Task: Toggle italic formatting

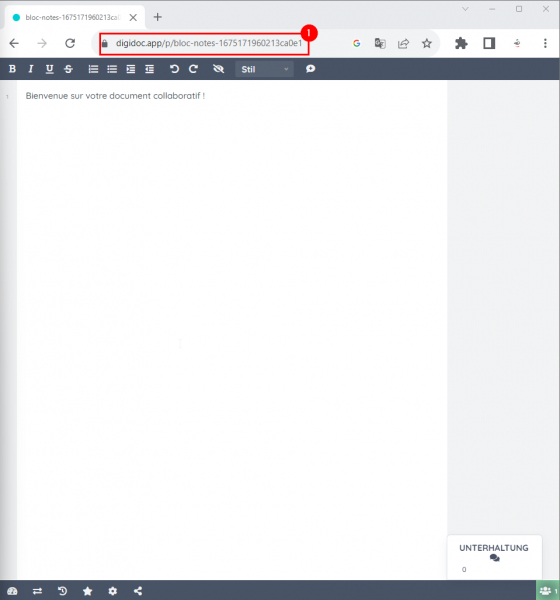Action: pyautogui.click(x=31, y=69)
